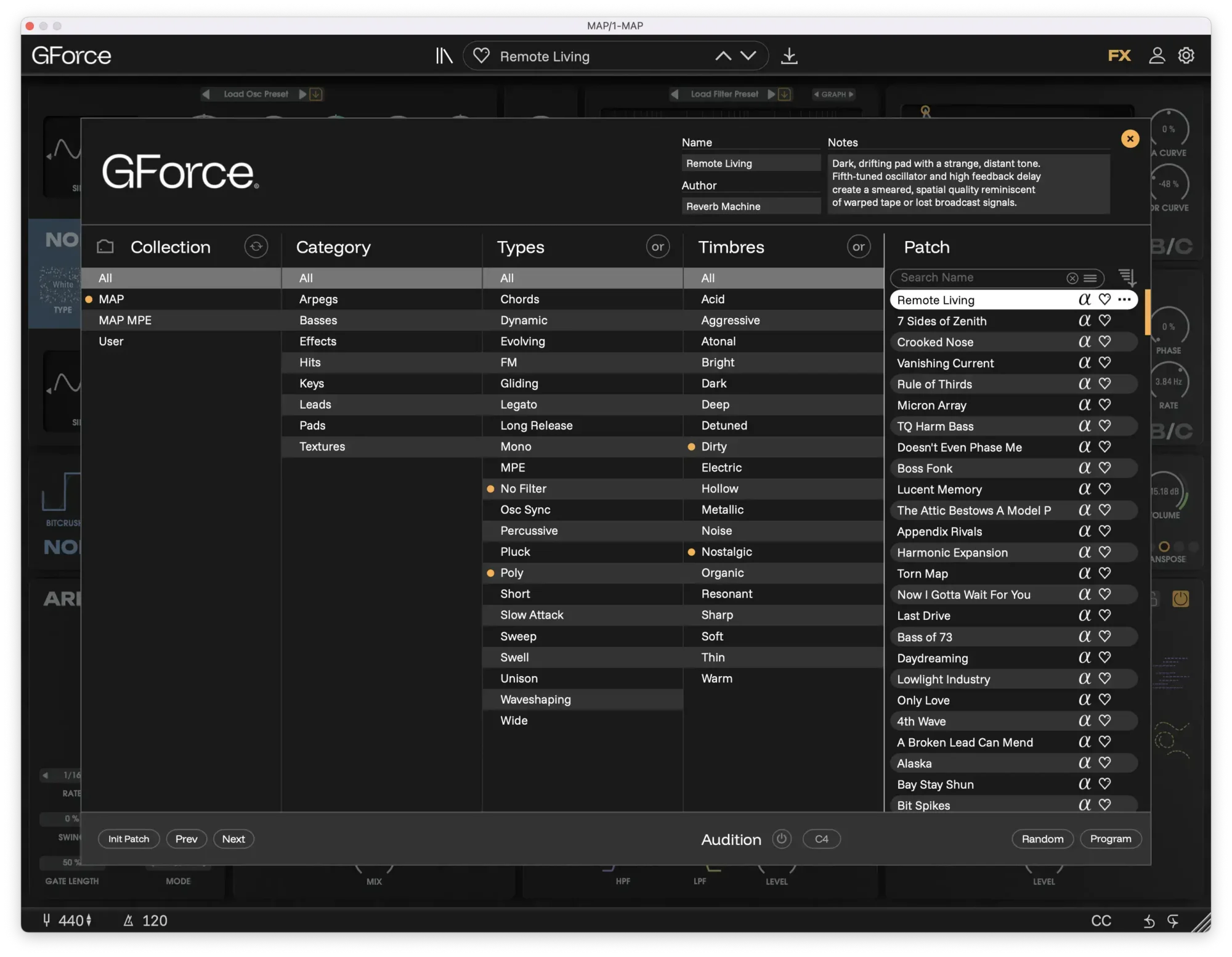
Task: Open the more options dots for Remote Living
Action: 1124,299
